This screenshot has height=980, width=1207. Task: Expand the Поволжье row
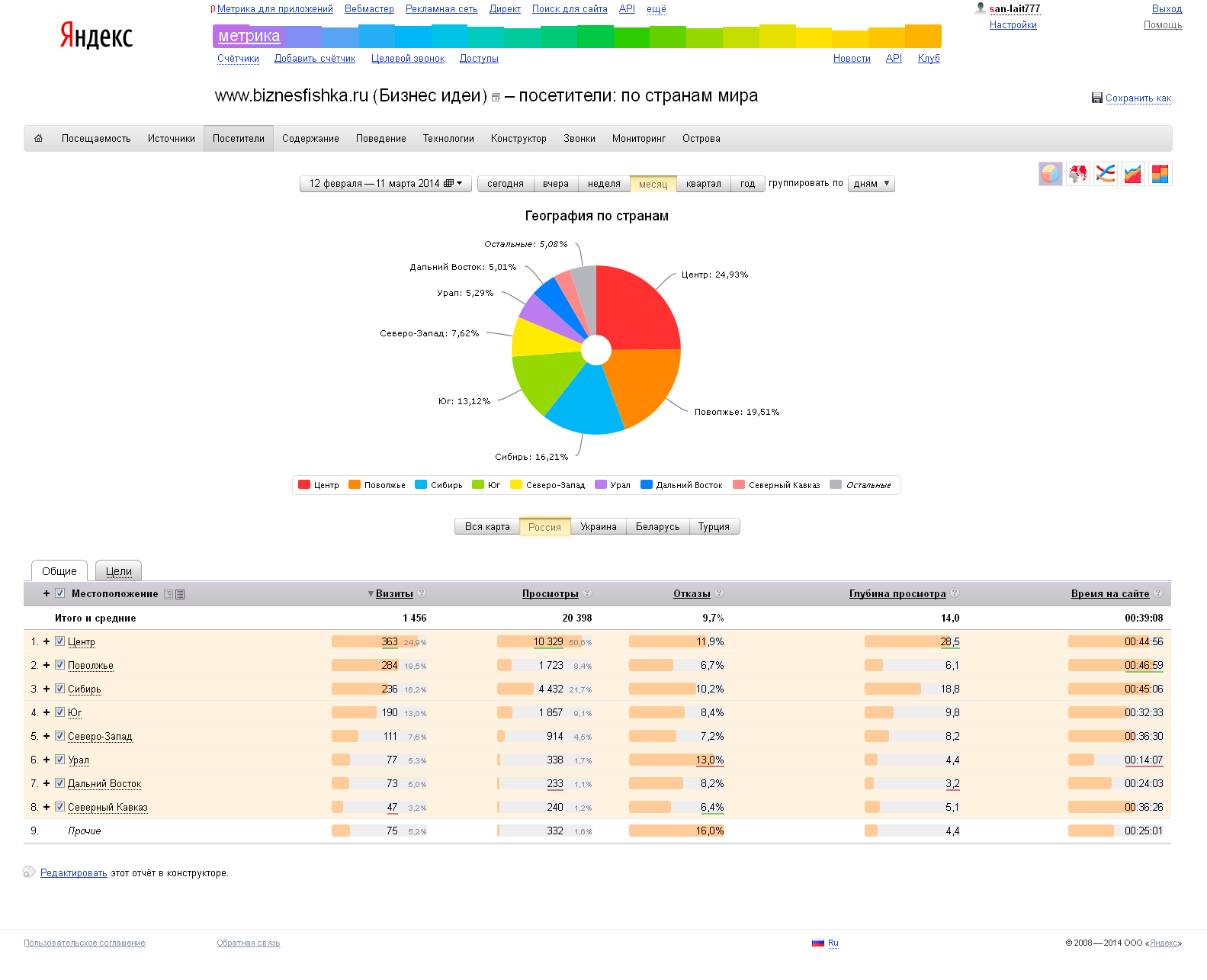[47, 665]
